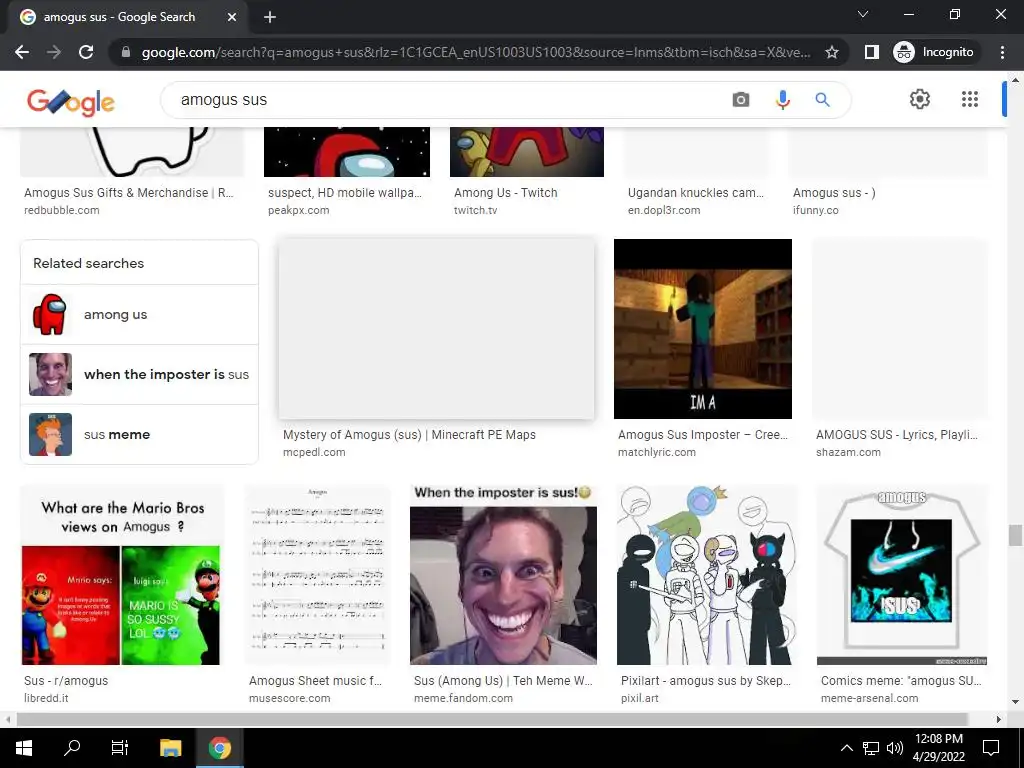Select the amogus sus - Google Search tab
This screenshot has width=1024, height=768.
click(x=129, y=17)
